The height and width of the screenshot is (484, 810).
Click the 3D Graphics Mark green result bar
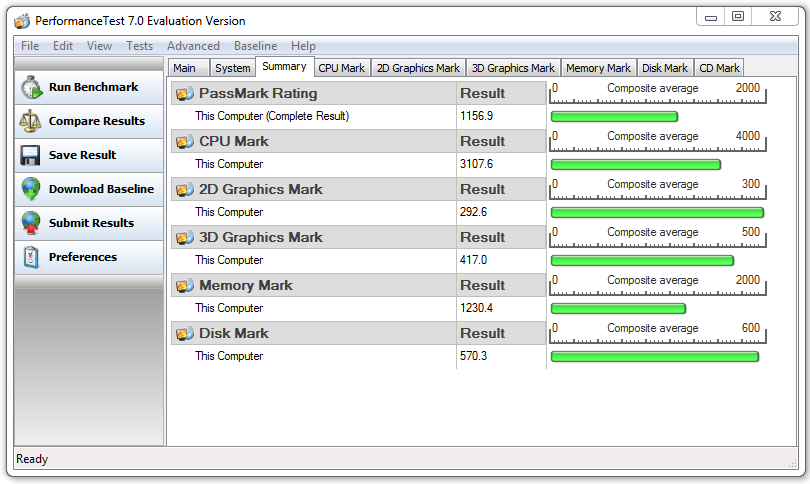pyautogui.click(x=642, y=261)
